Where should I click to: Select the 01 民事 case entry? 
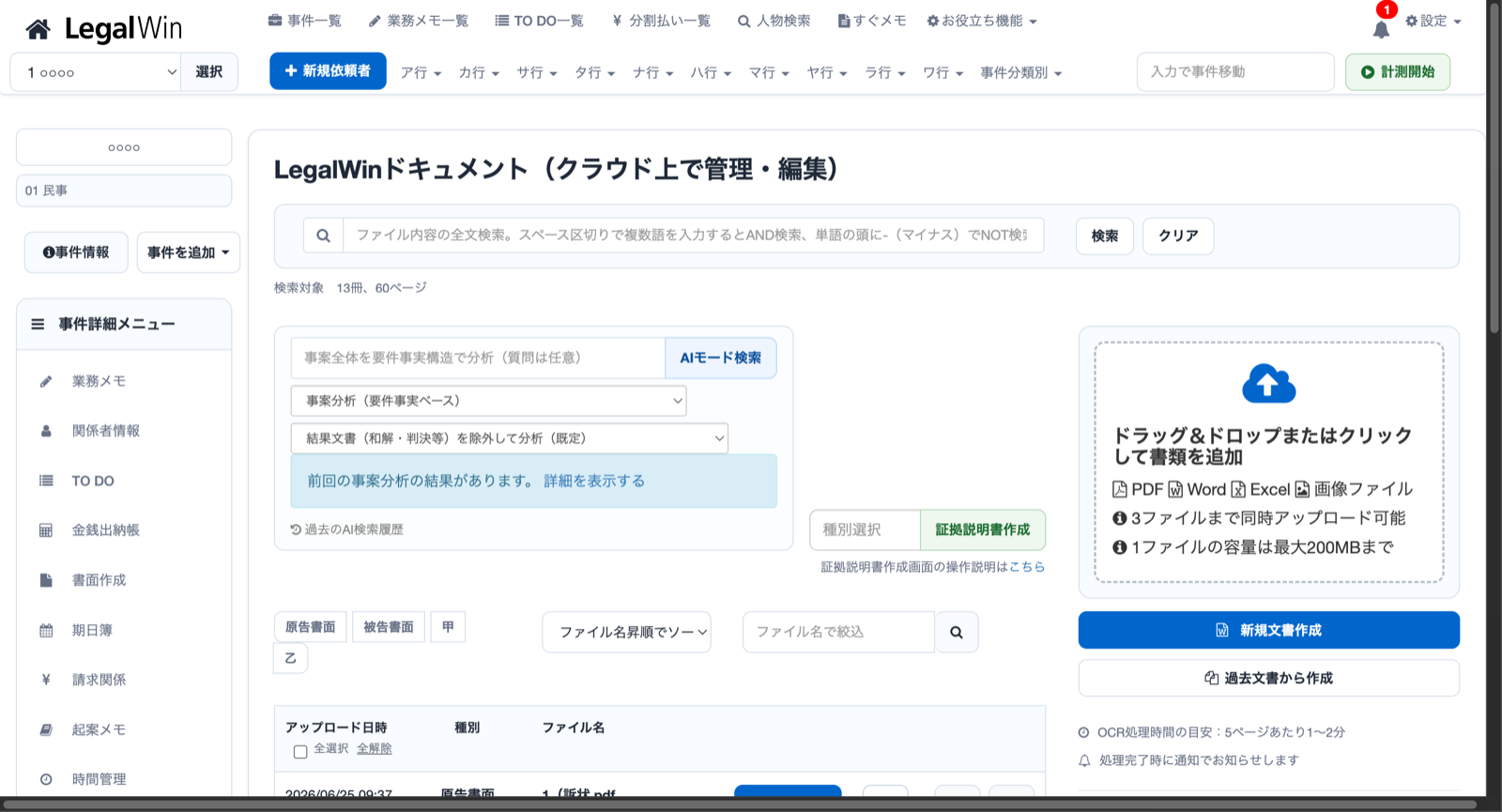[x=124, y=191]
